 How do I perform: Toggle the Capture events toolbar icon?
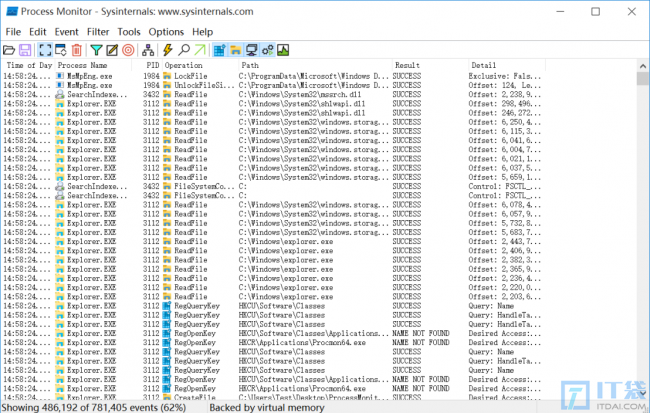(x=45, y=50)
